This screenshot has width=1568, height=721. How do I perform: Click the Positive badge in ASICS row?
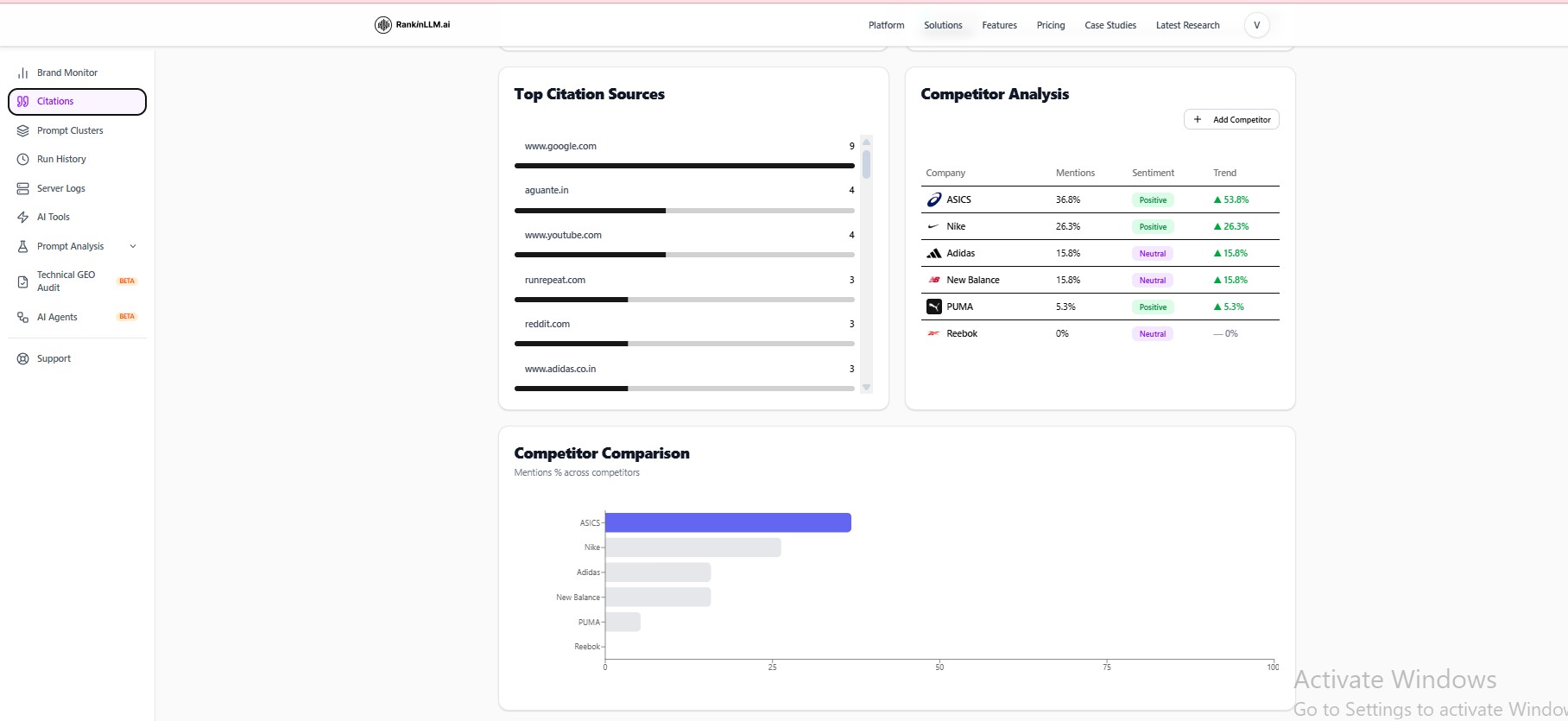click(x=1153, y=200)
